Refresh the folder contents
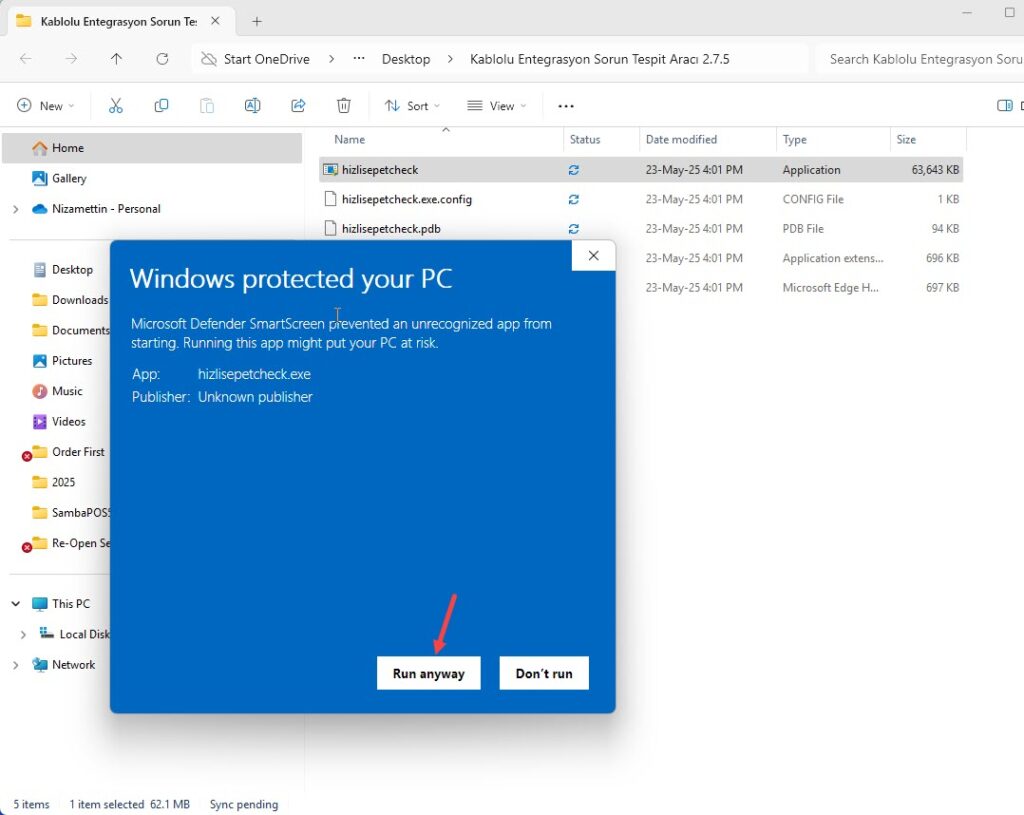This screenshot has height=815, width=1024. click(162, 59)
